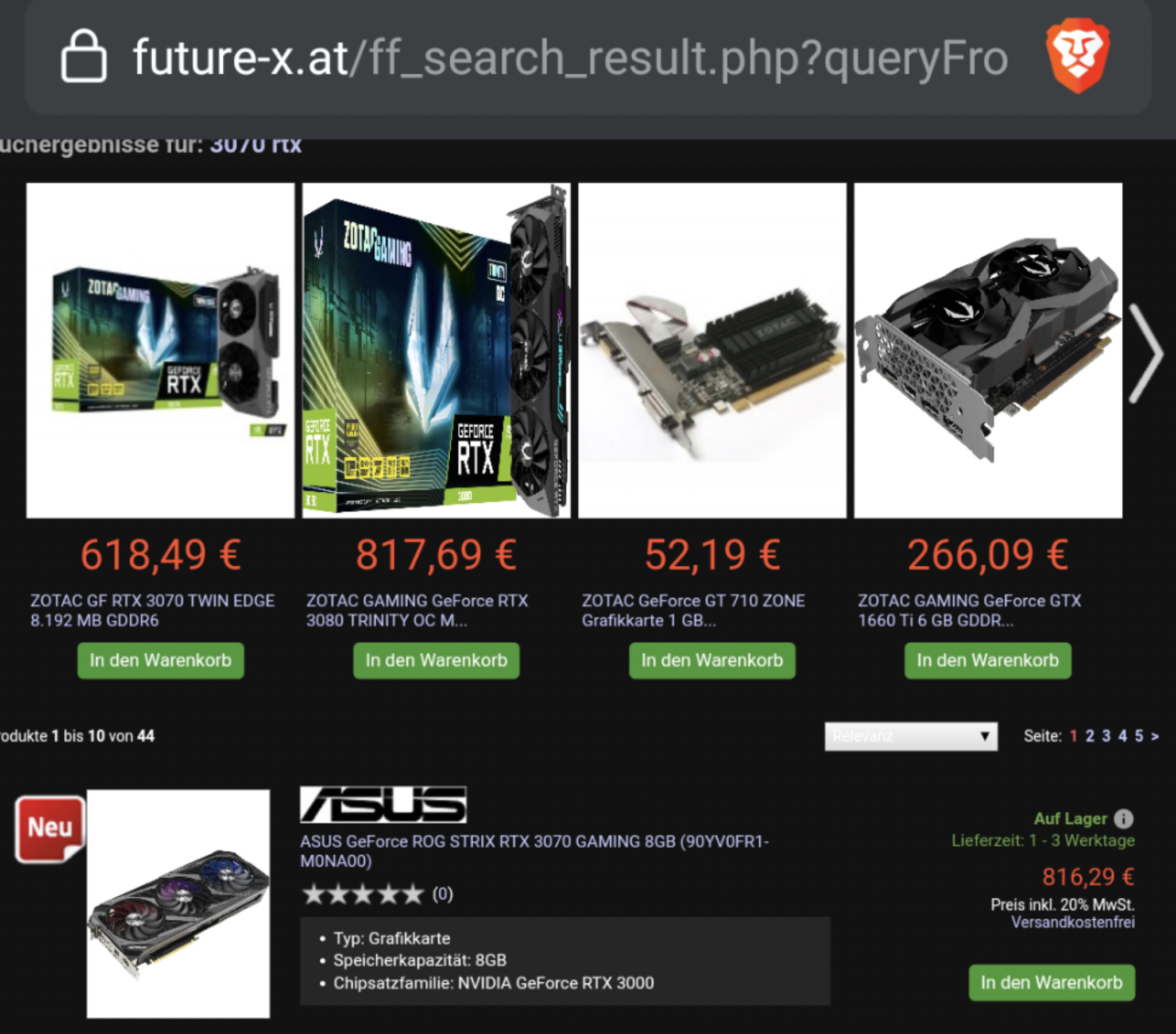Click the Versandkostenfrei shipping link
Viewport: 1176px width, 1034px height.
[1073, 923]
